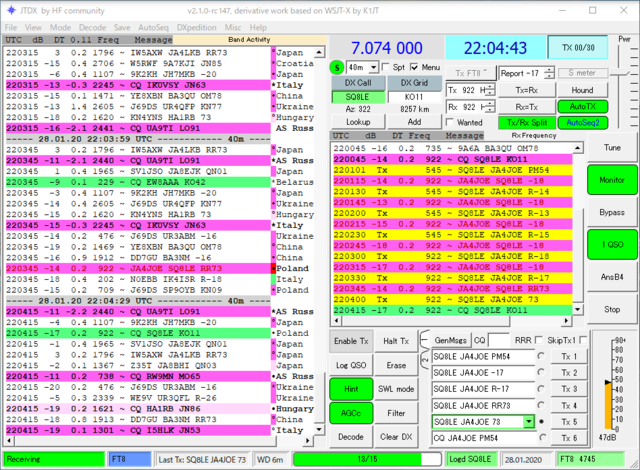Screen dimensions: 640x470
Task: Toggle the green Monitor button
Action: (612, 180)
